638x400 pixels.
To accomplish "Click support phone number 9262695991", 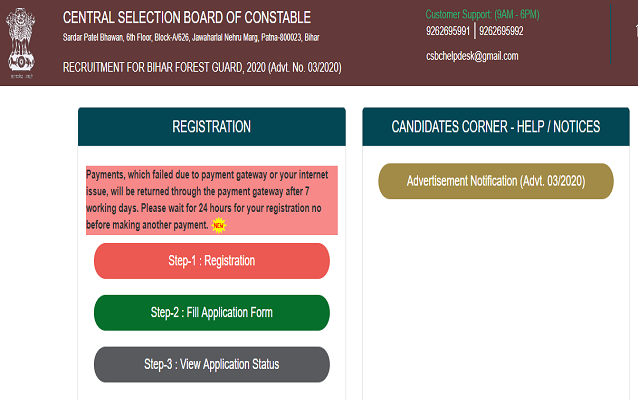I will pos(448,31).
